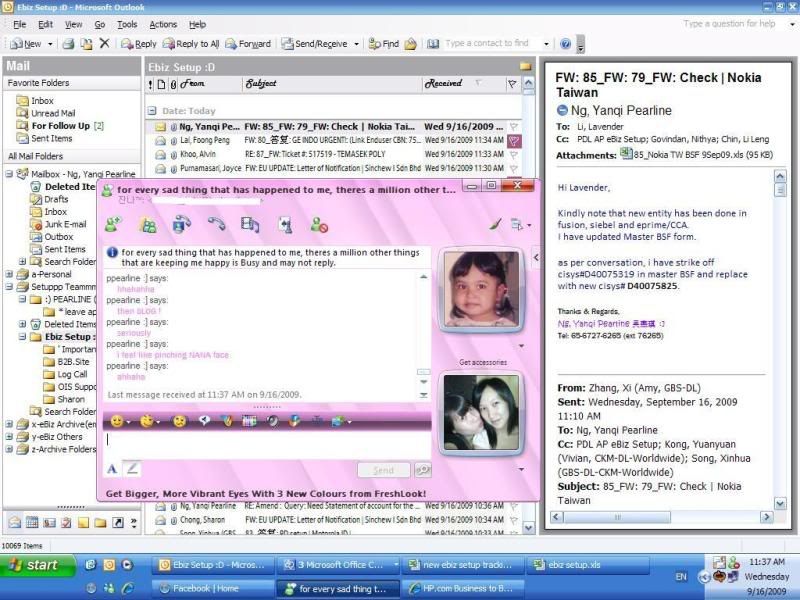Click the Move to Folder toolbar icon

[87, 44]
